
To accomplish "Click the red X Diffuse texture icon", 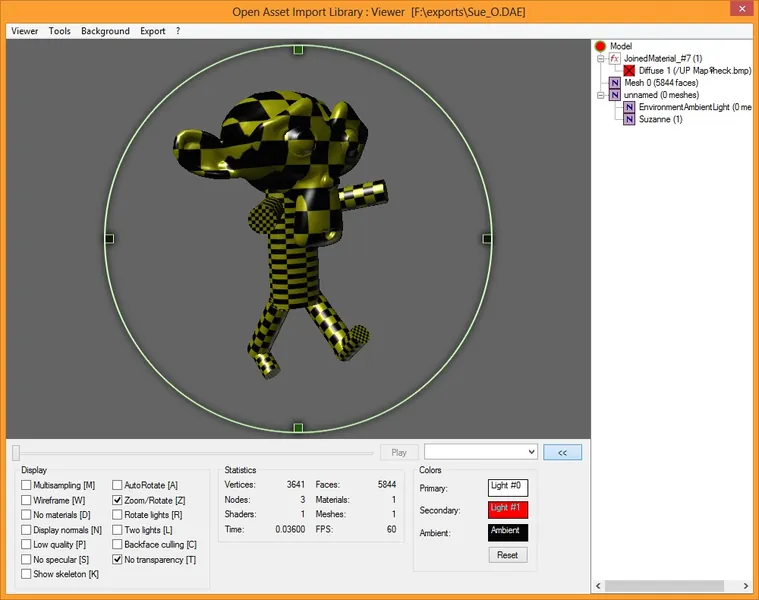I will click(x=629, y=71).
